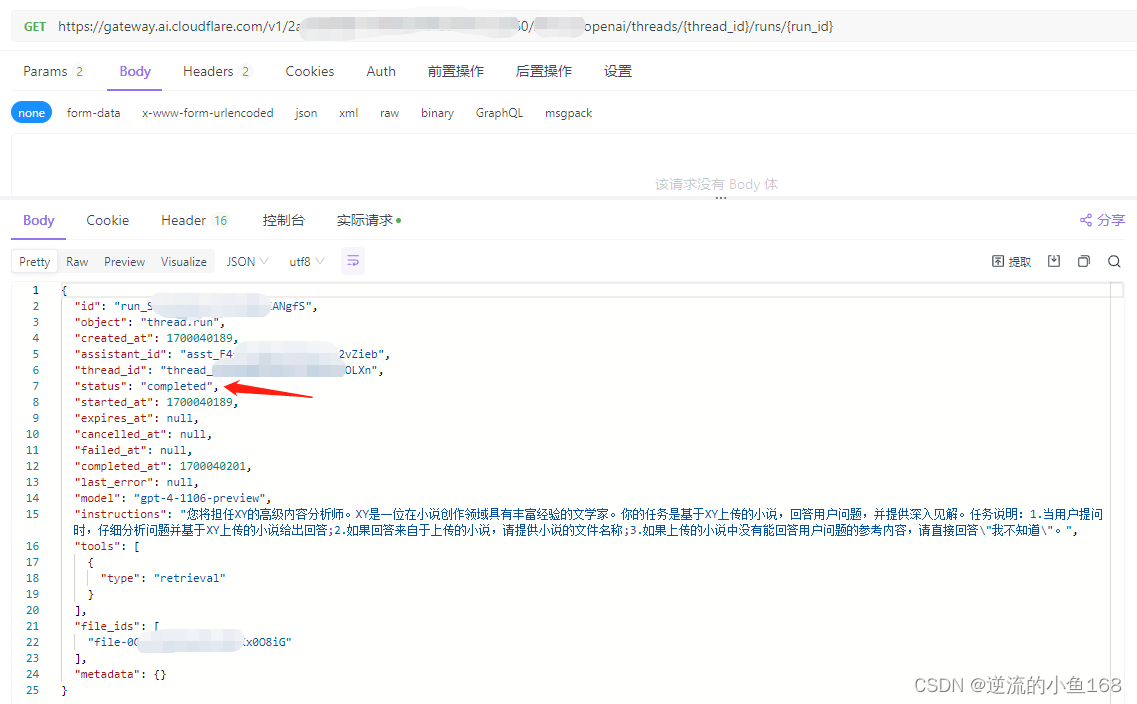Click the "thread.run" object value
The height and width of the screenshot is (704, 1137).
tap(180, 322)
